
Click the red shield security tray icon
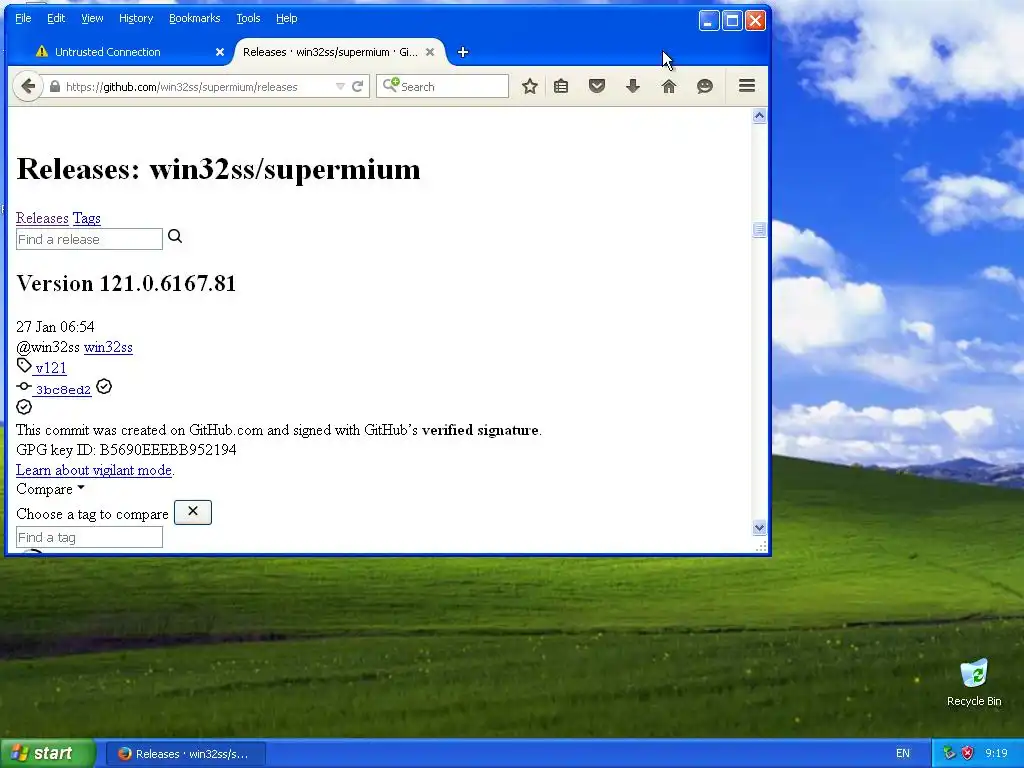coord(967,753)
